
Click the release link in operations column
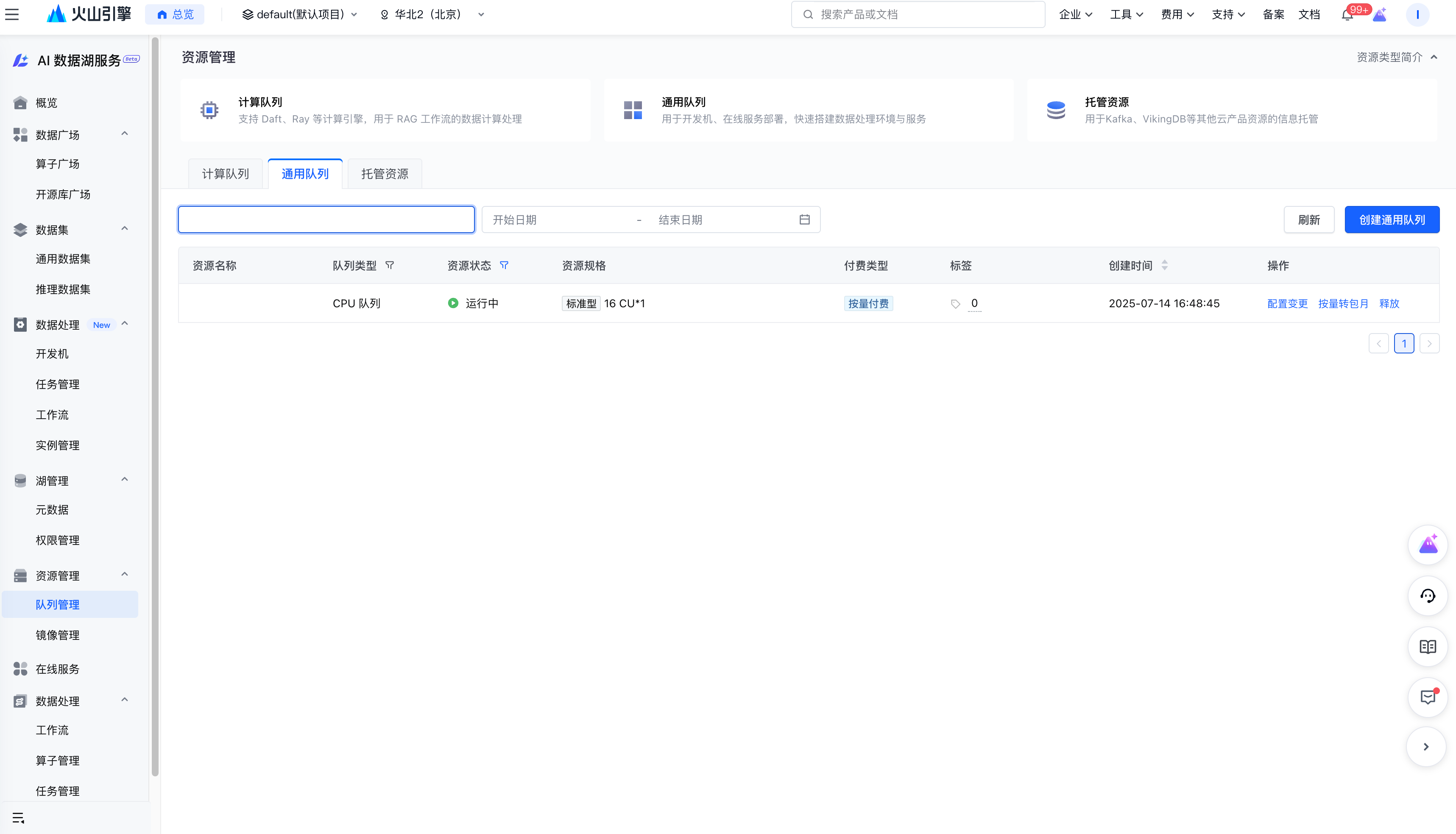(1389, 303)
